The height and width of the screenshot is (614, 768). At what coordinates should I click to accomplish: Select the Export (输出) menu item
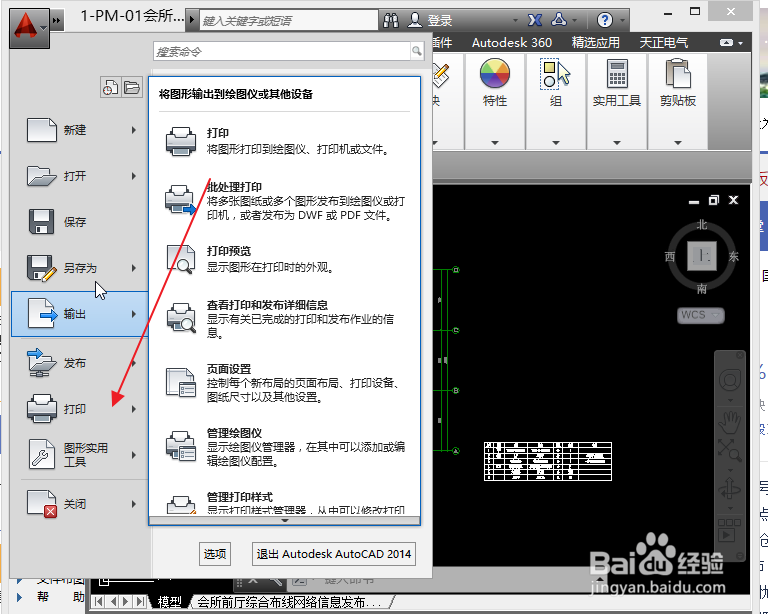pos(79,314)
